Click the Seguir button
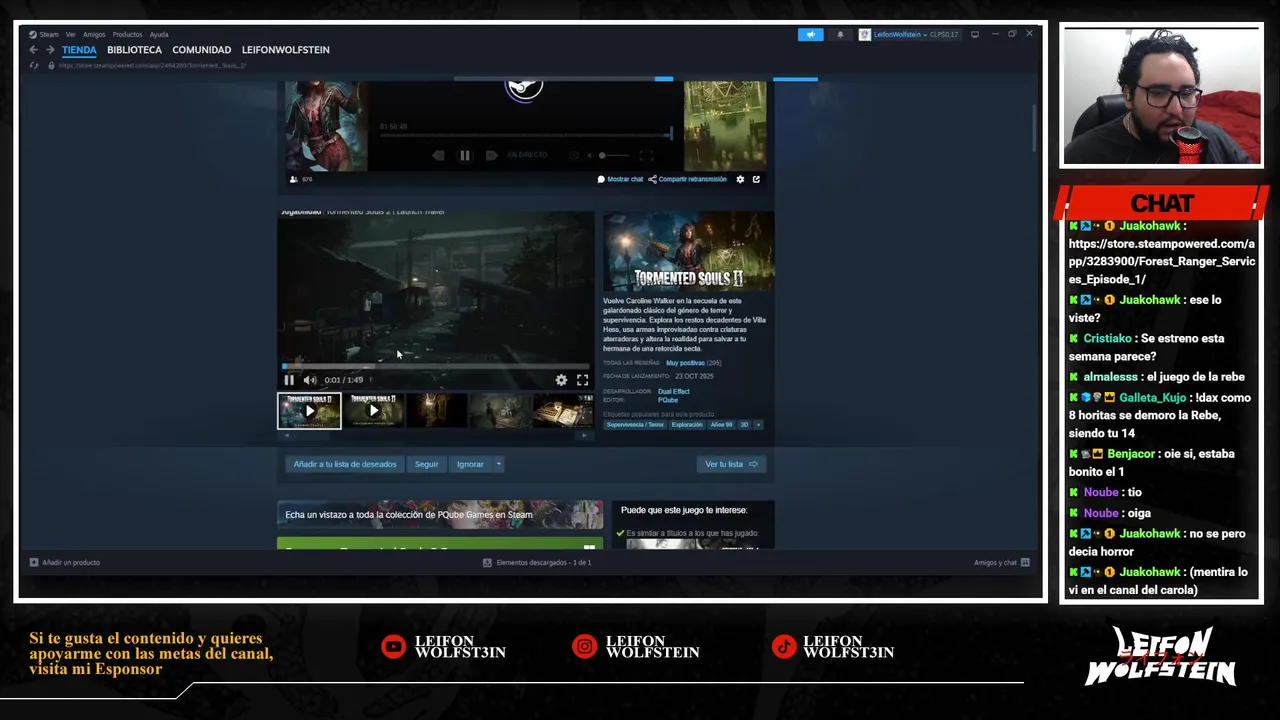This screenshot has width=1280, height=720. click(x=427, y=464)
